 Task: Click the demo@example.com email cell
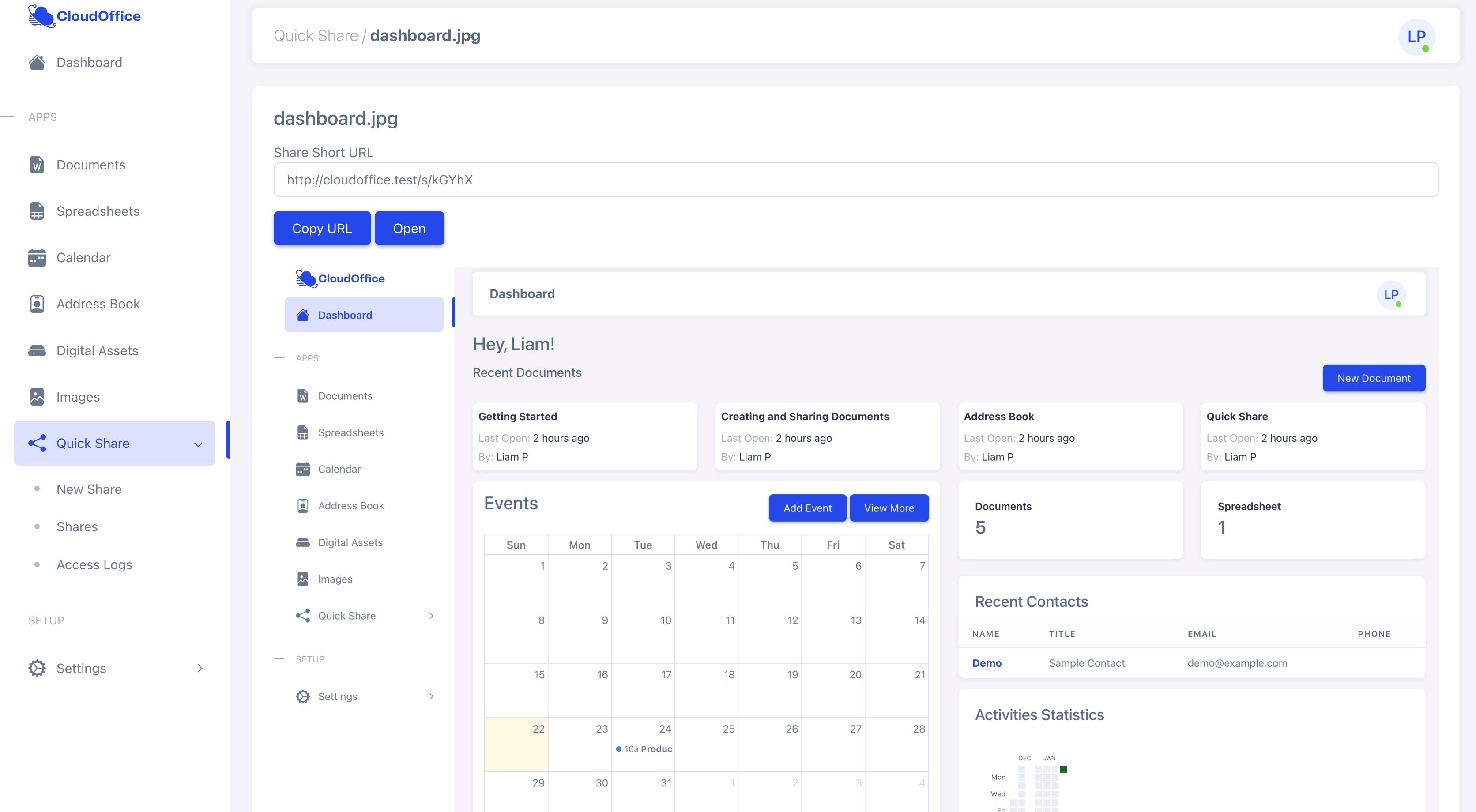click(1237, 663)
